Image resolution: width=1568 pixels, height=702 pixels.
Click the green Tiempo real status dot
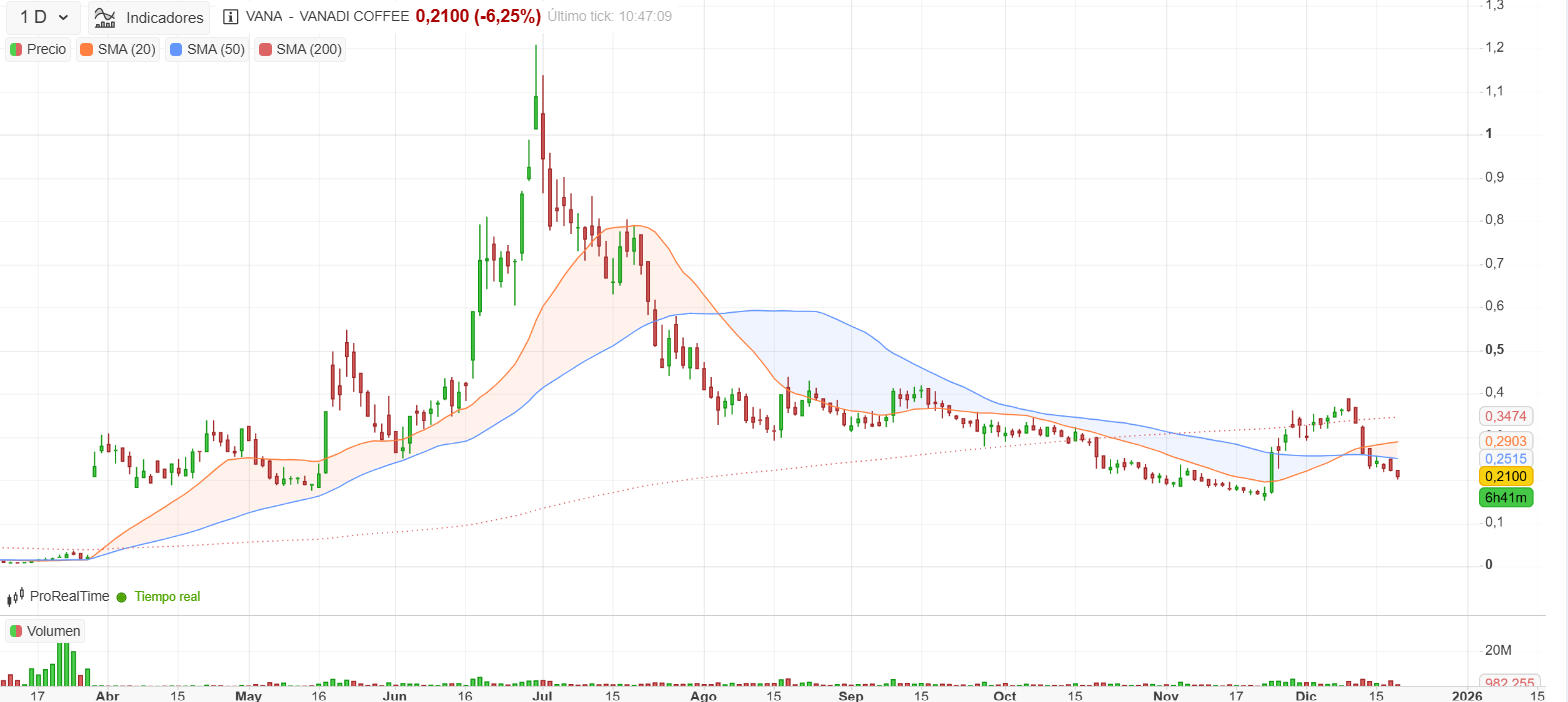pos(122,597)
